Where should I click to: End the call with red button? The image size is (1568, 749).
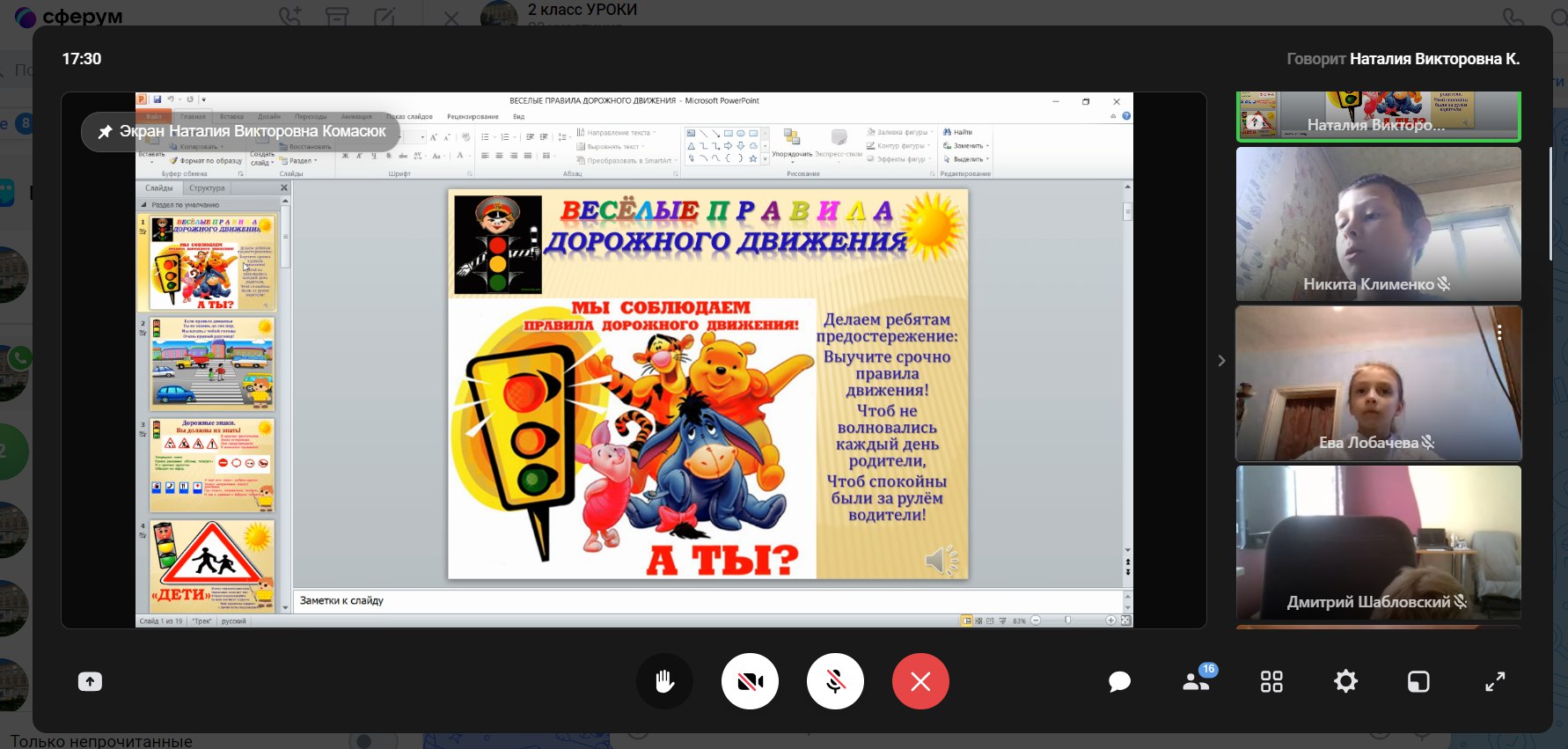coord(920,681)
